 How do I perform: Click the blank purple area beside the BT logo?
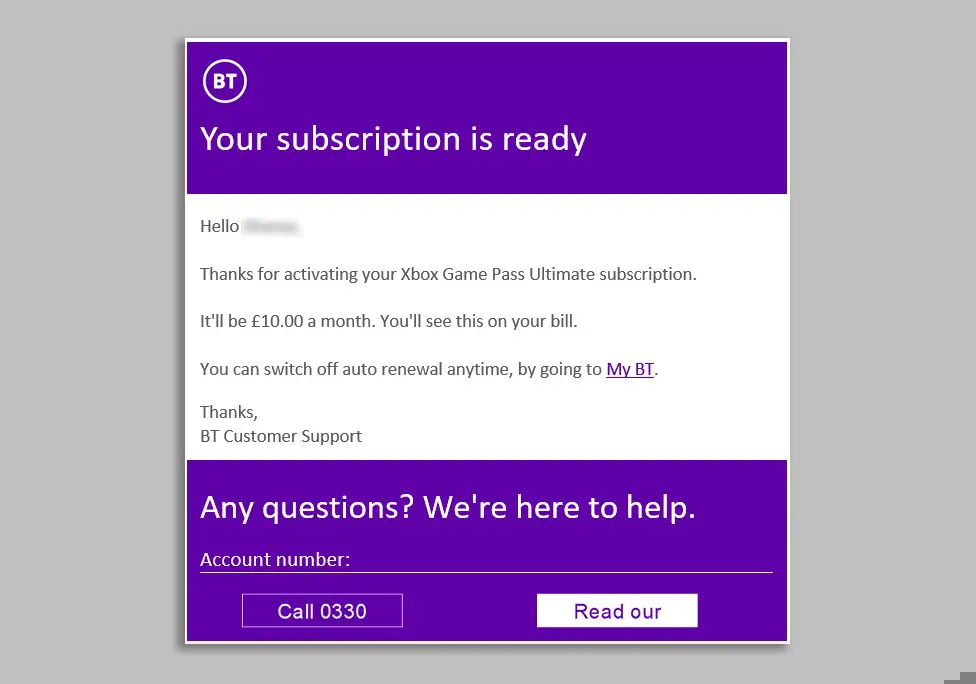[x=517, y=81]
